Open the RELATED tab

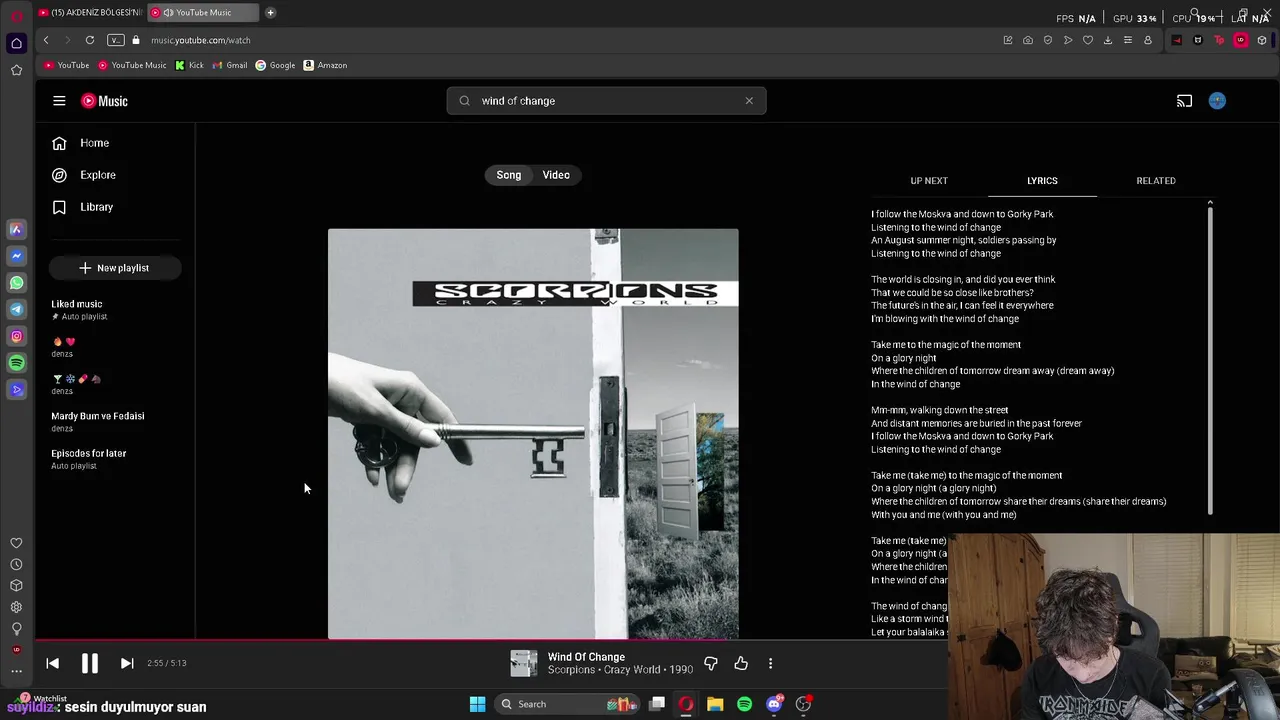pos(1156,181)
